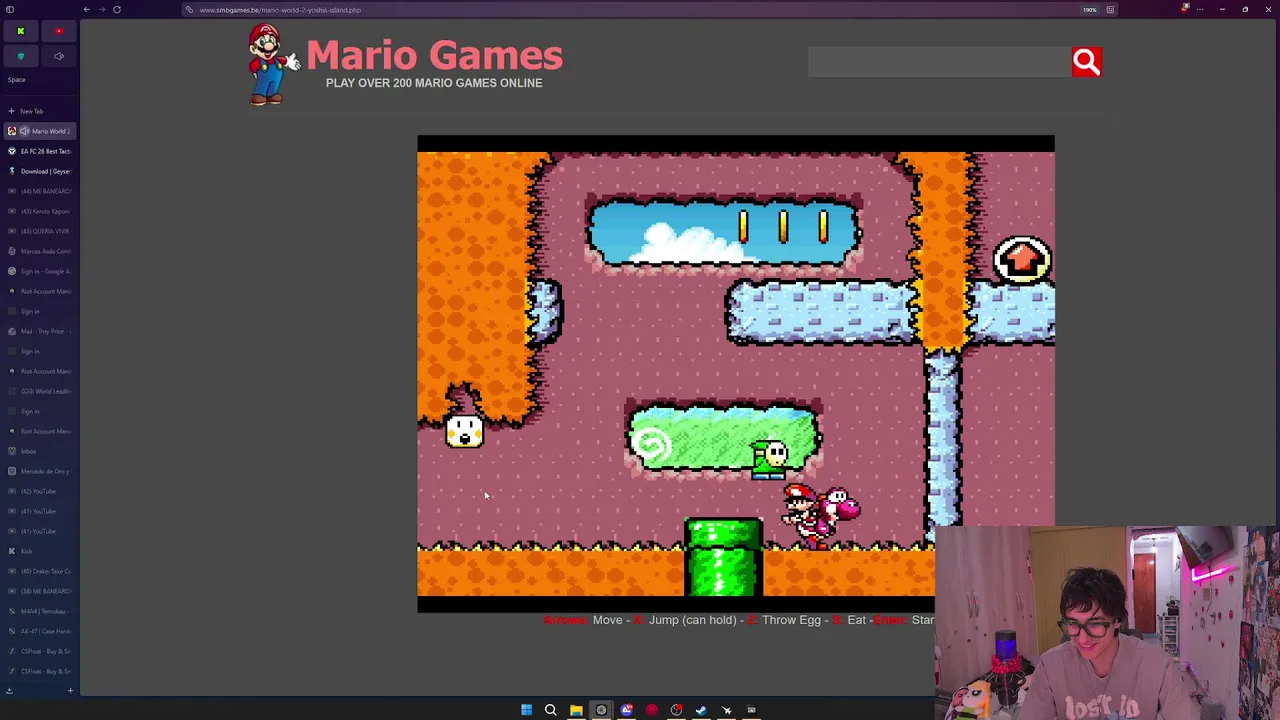Click the green Shy Guy enemy
Image resolution: width=1280 pixels, height=720 pixels.
[x=769, y=460]
